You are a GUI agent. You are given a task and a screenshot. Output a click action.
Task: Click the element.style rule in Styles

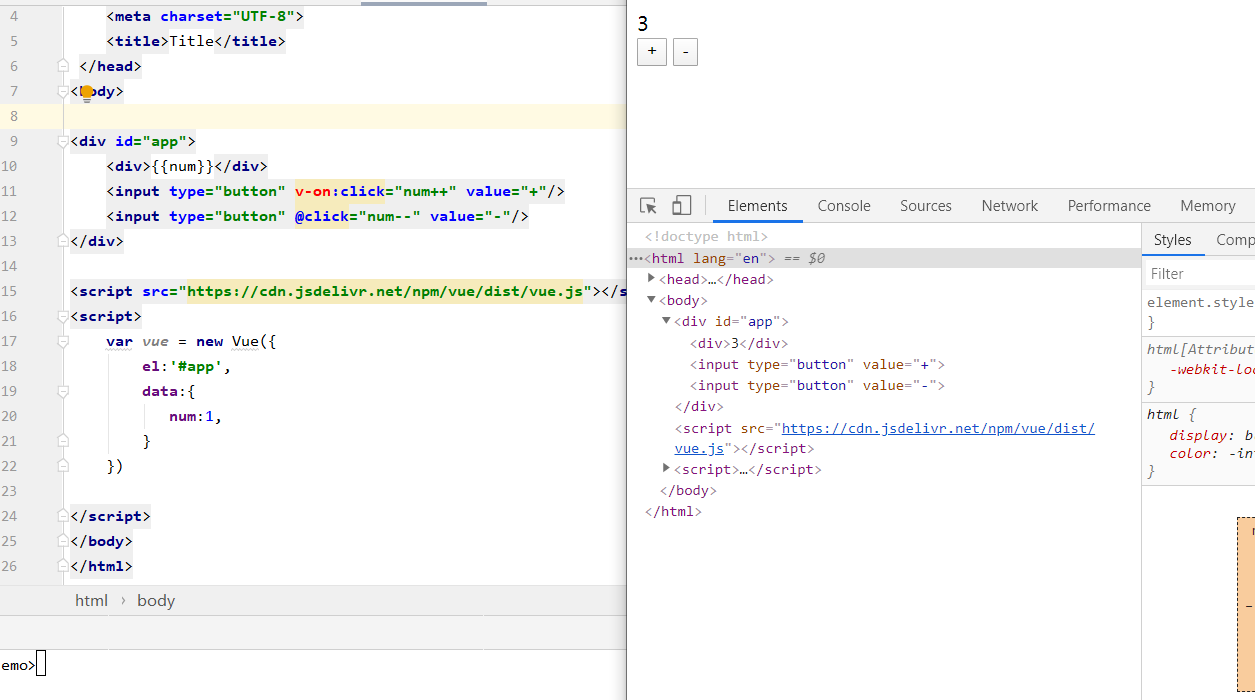[1200, 302]
